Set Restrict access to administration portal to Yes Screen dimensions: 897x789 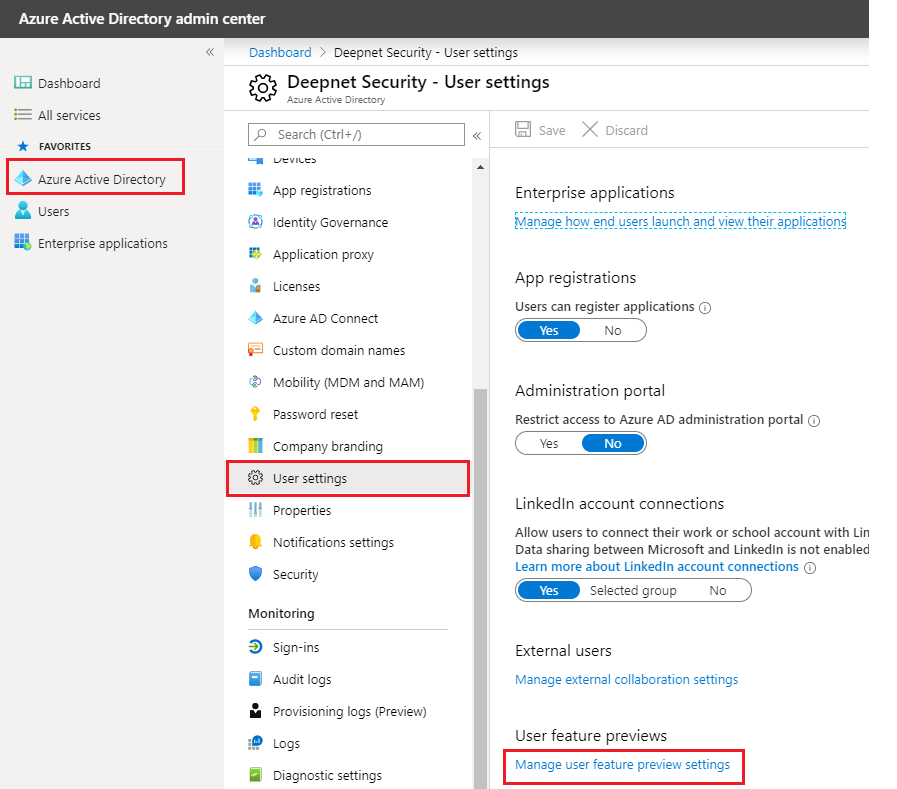(549, 443)
